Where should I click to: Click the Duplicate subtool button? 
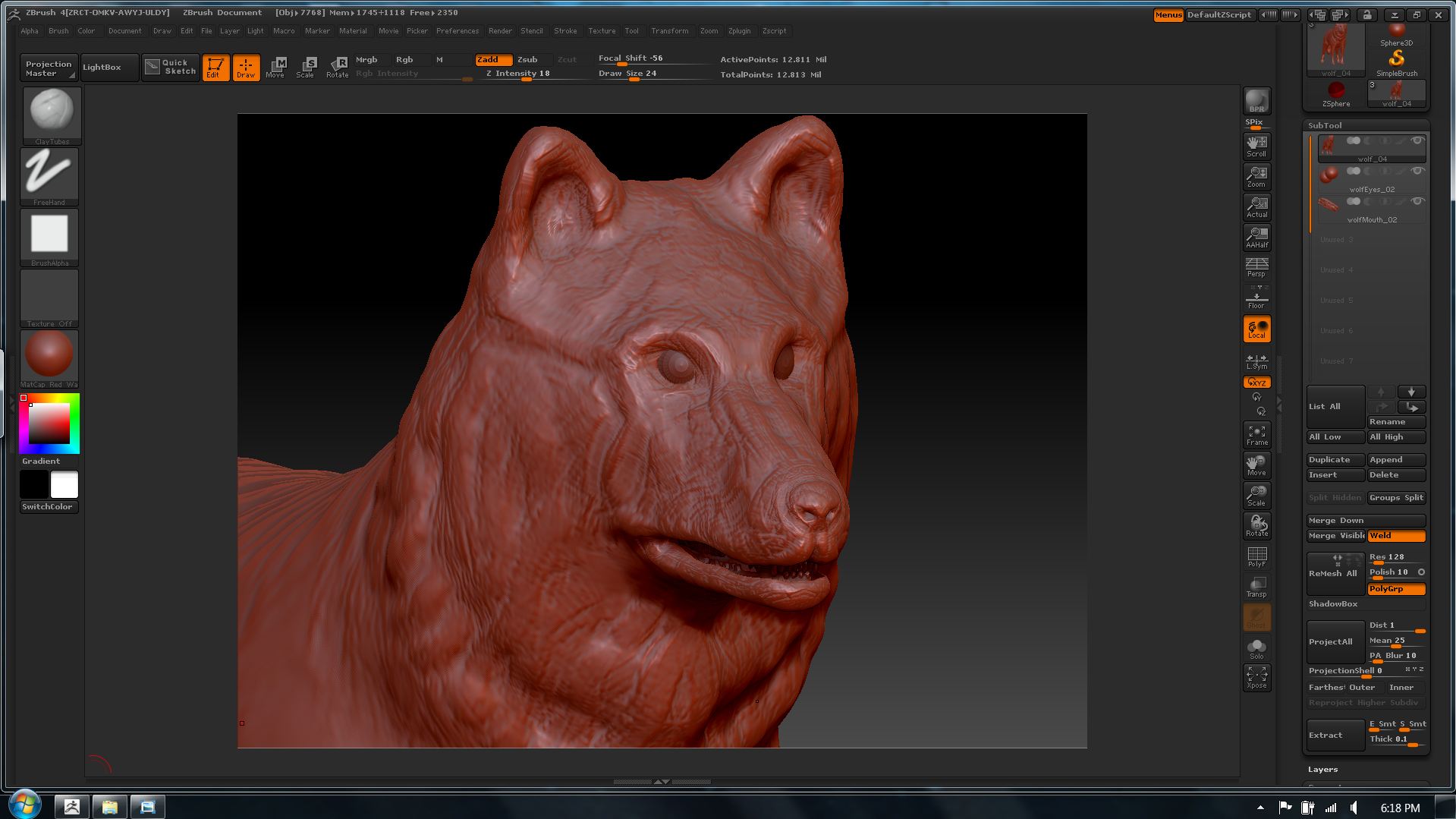tap(1334, 459)
